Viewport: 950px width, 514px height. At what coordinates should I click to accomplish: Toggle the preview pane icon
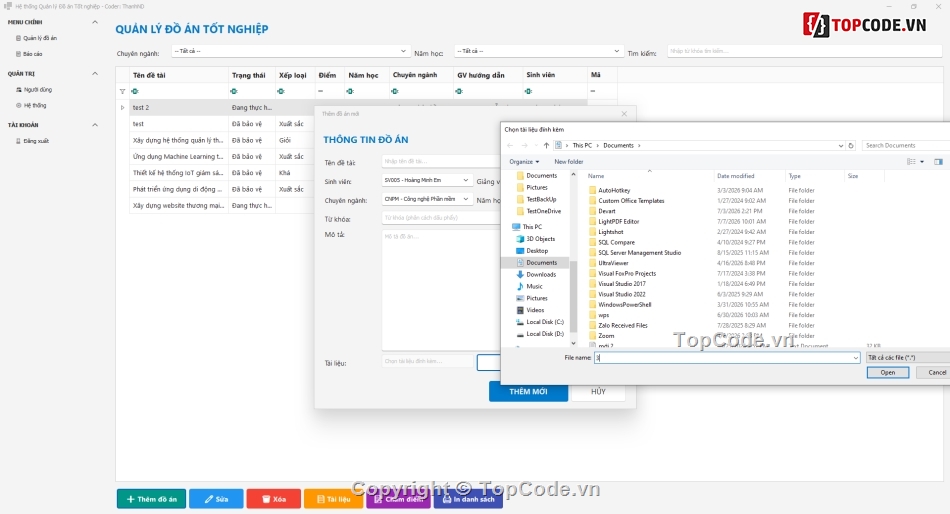tap(938, 162)
